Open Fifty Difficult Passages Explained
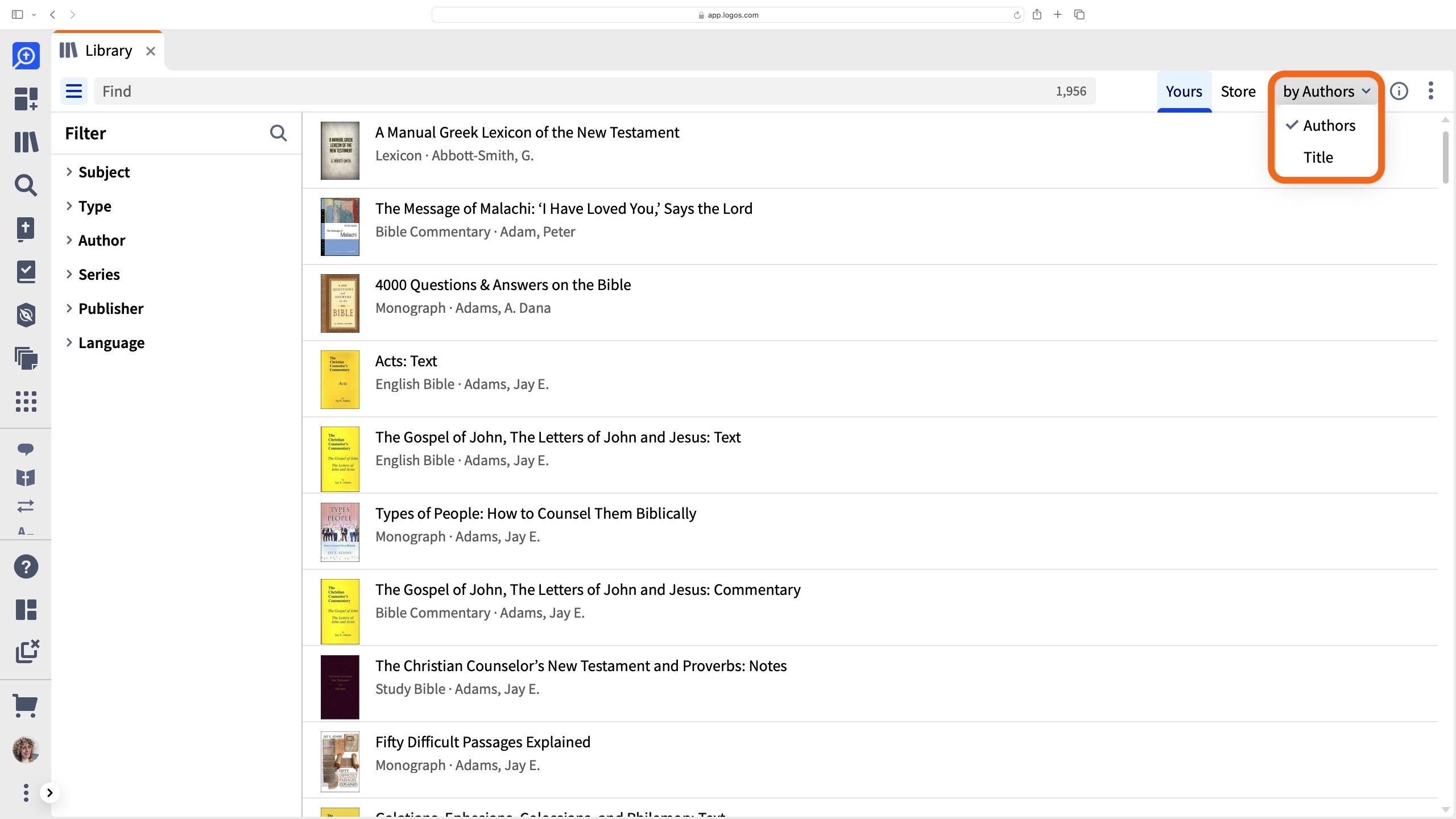The image size is (1456, 819). 482,742
